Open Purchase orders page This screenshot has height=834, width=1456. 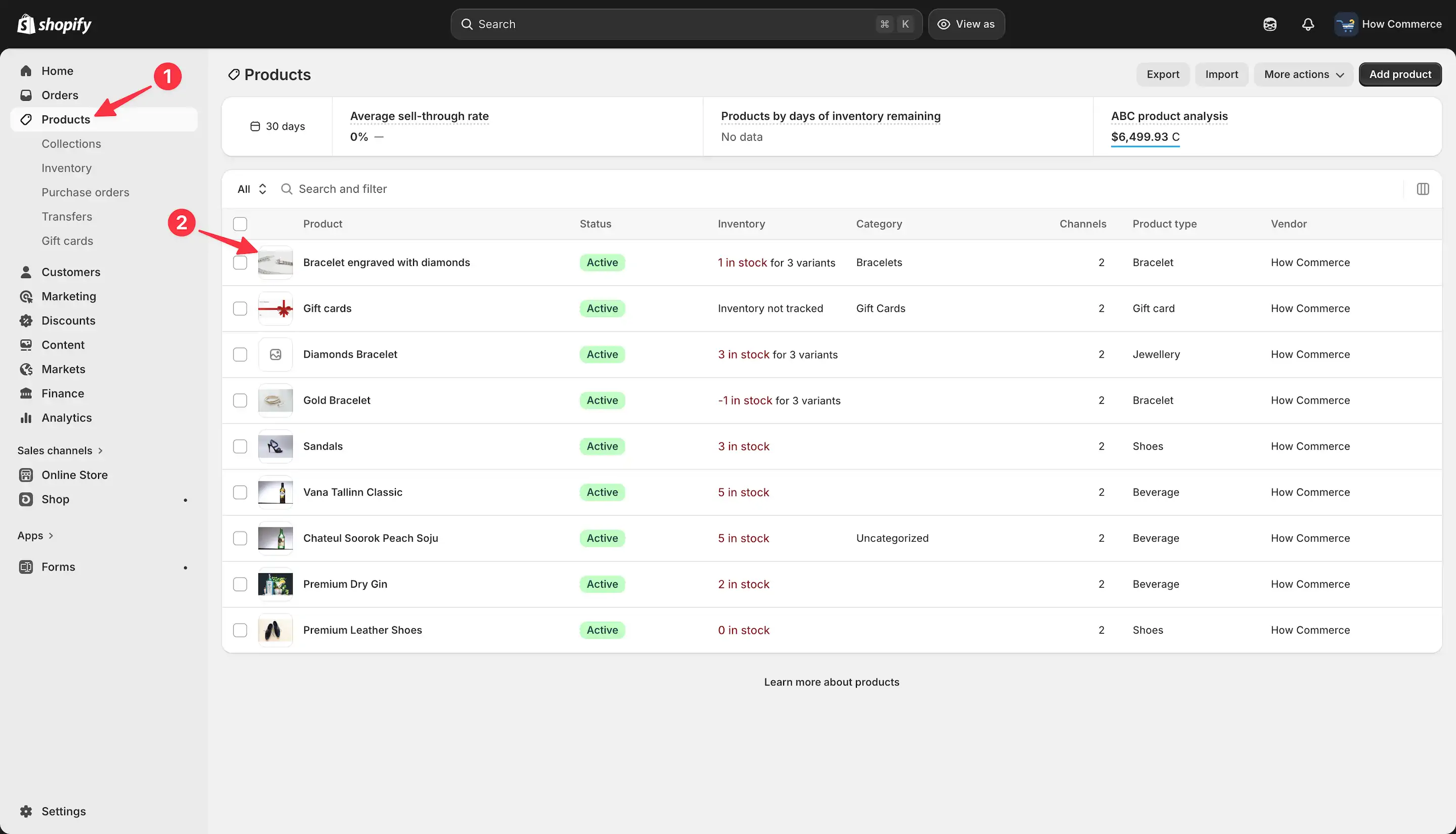85,193
